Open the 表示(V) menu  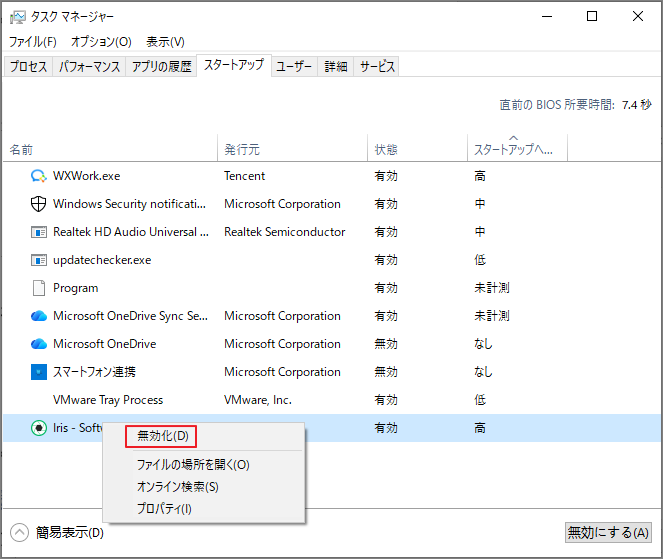click(165, 42)
